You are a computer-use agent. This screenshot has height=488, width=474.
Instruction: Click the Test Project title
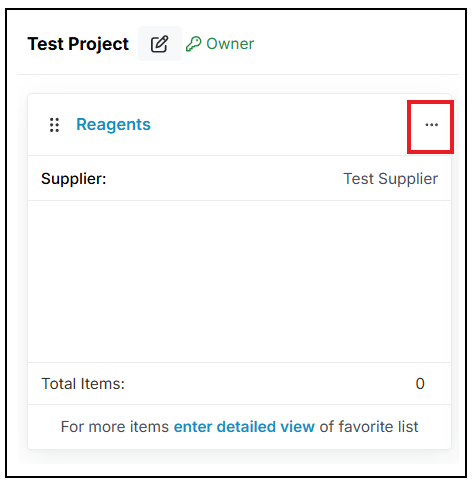(x=78, y=44)
